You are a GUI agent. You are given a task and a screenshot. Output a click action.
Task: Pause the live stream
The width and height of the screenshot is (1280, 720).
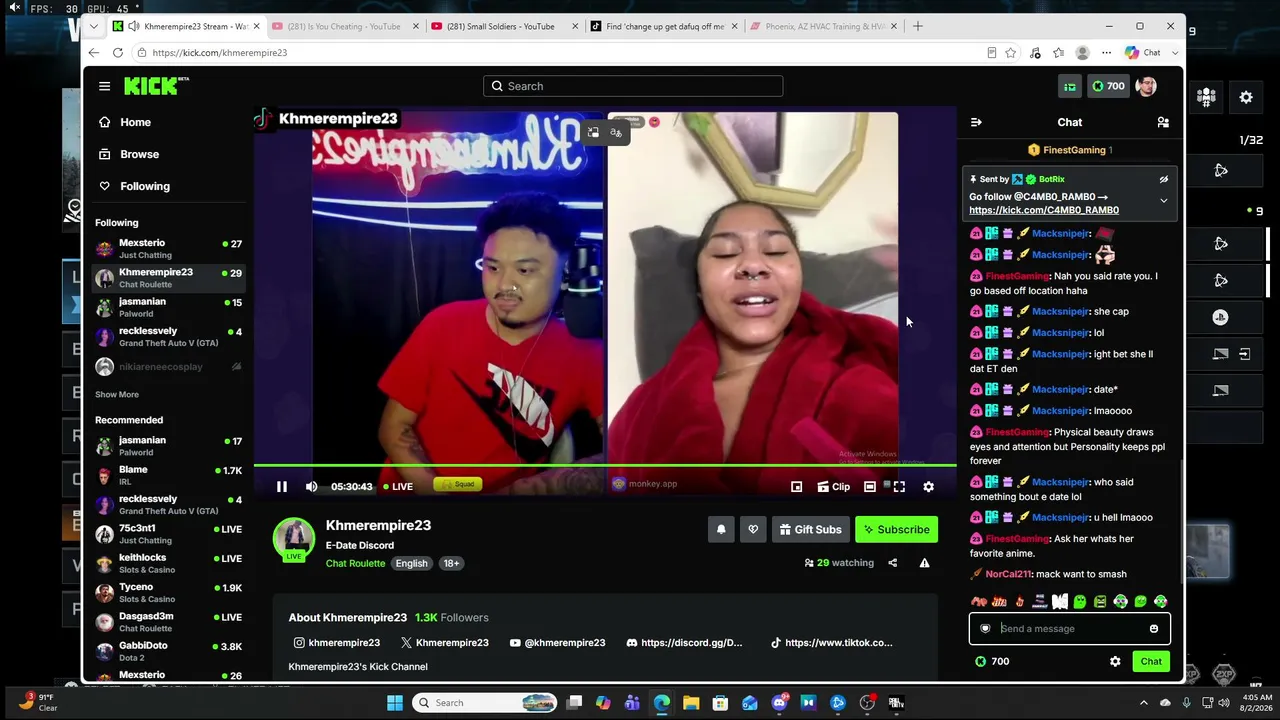coord(282,487)
